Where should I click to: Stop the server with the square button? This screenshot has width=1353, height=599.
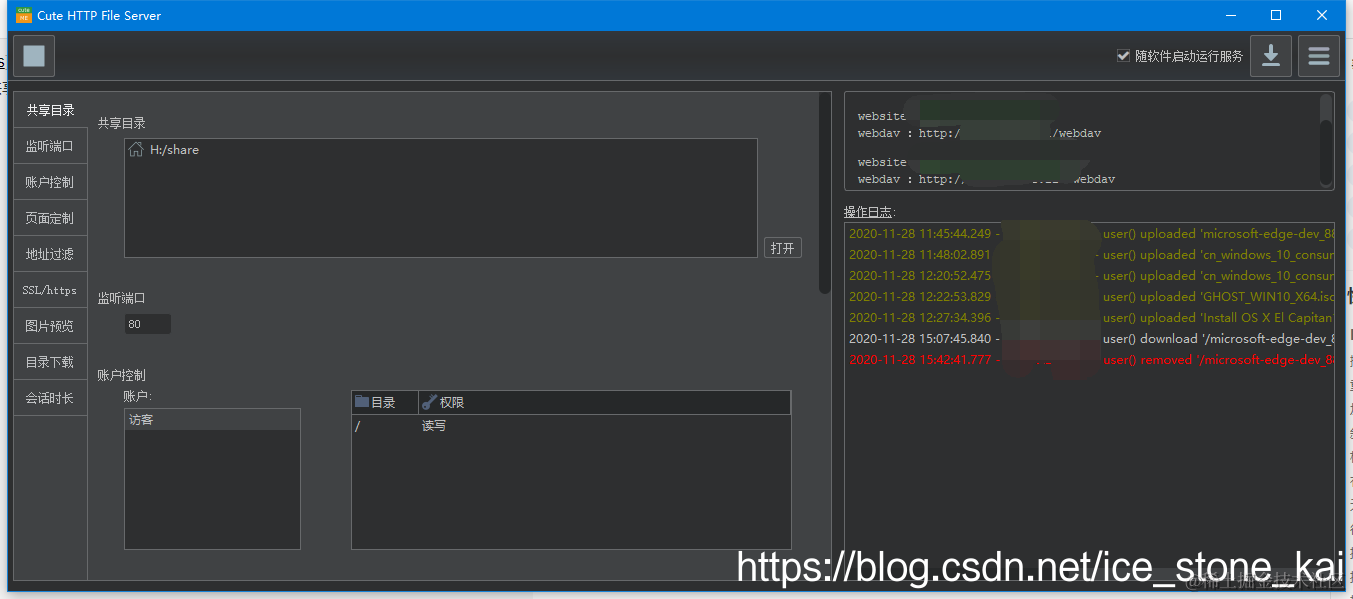pyautogui.click(x=34, y=56)
